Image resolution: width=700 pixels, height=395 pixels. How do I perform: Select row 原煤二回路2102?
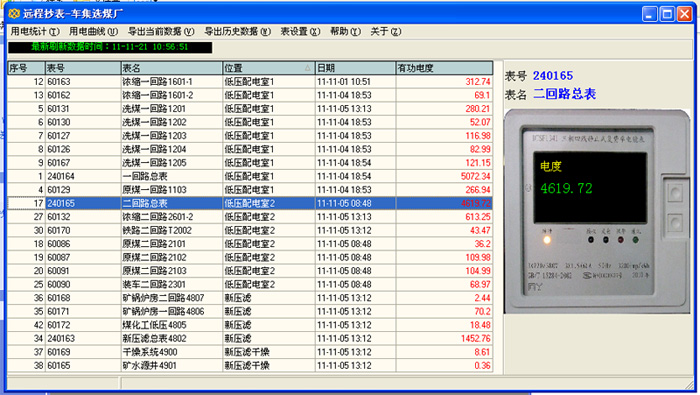coord(250,258)
